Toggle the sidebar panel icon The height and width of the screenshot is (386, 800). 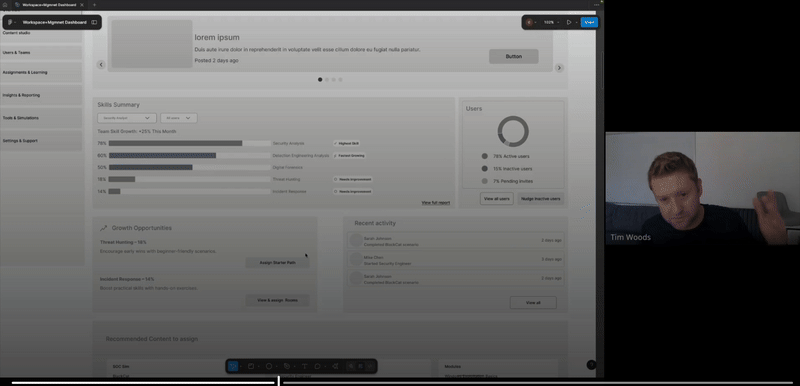(94, 22)
